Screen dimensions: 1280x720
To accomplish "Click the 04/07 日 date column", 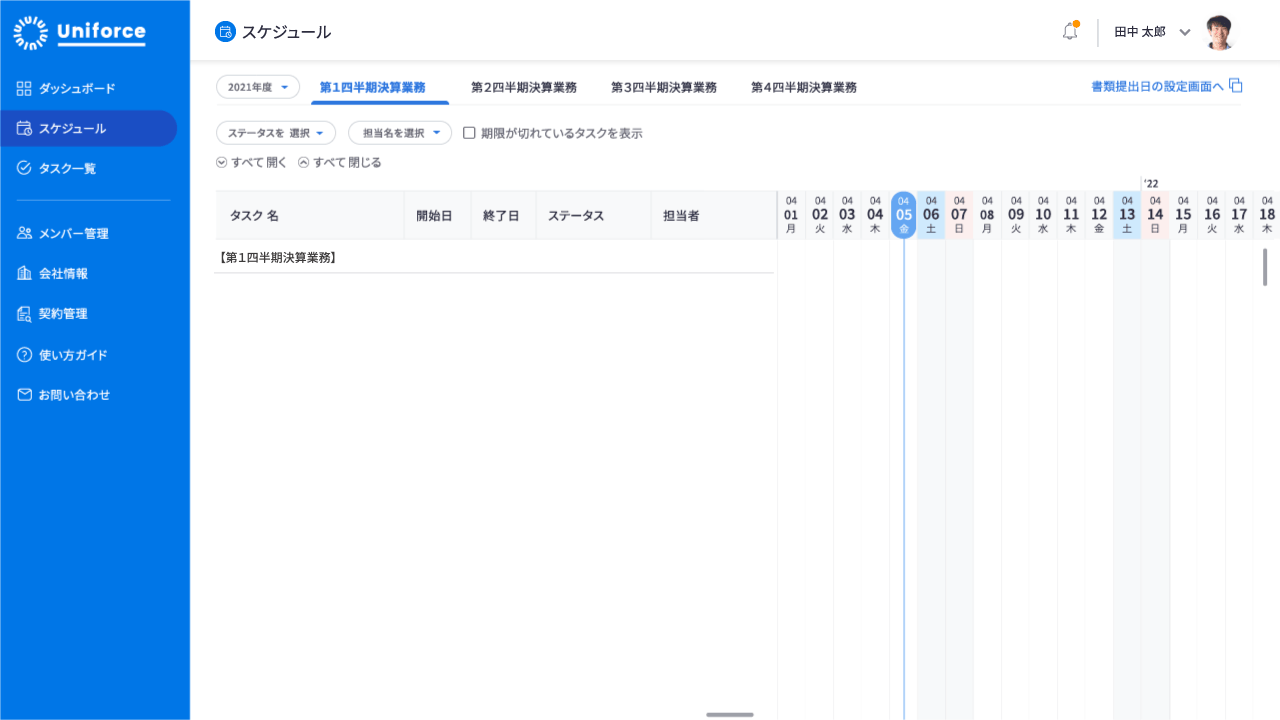I will pyautogui.click(x=959, y=214).
